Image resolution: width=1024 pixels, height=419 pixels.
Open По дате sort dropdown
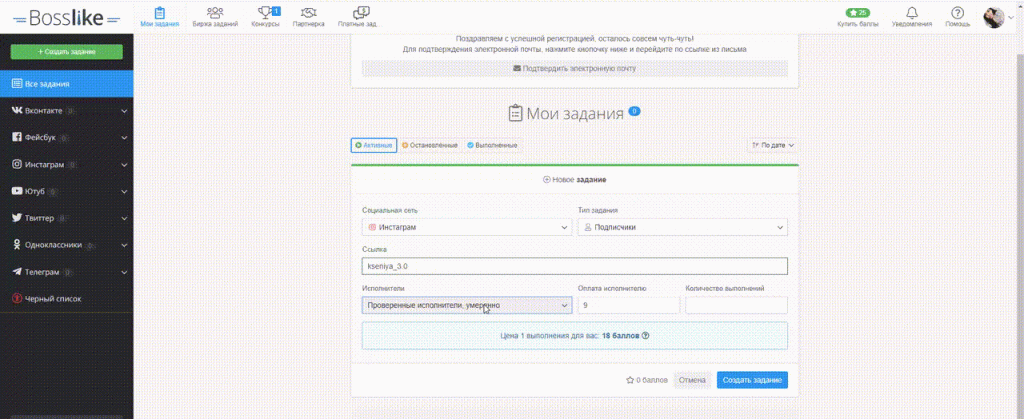point(773,145)
